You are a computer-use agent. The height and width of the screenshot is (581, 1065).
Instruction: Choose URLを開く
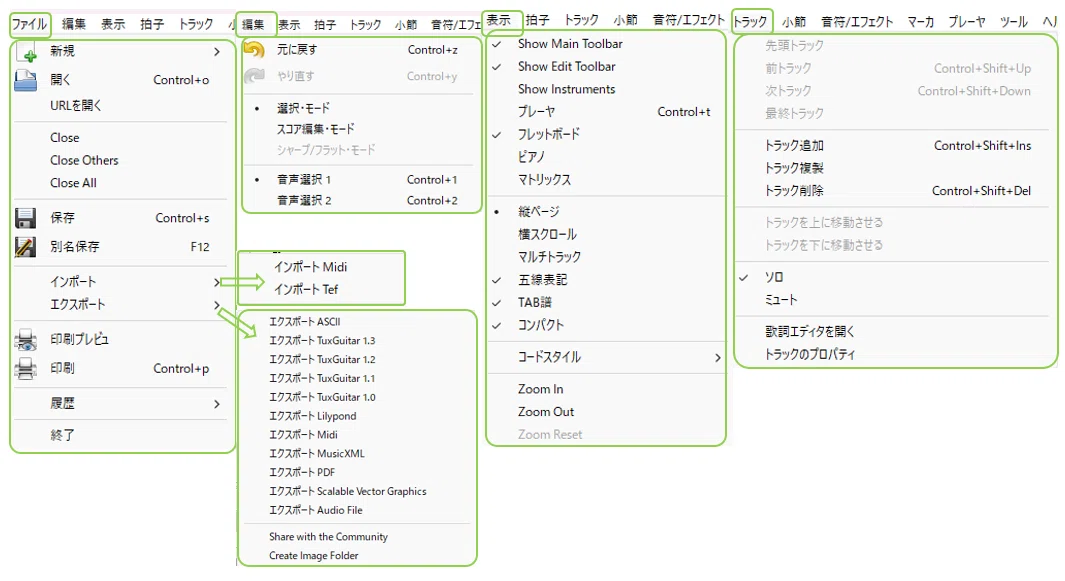75,106
